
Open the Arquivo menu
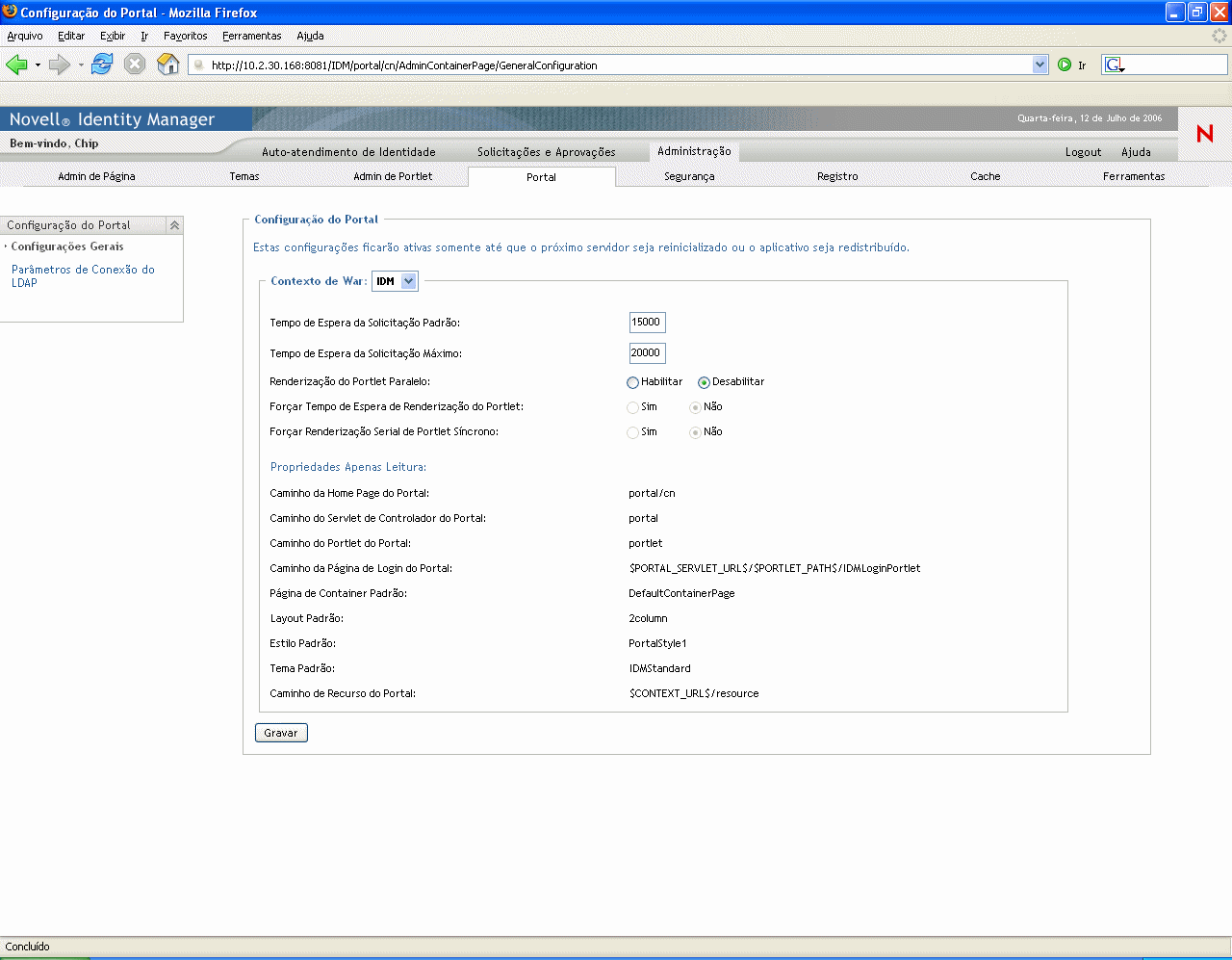(25, 36)
